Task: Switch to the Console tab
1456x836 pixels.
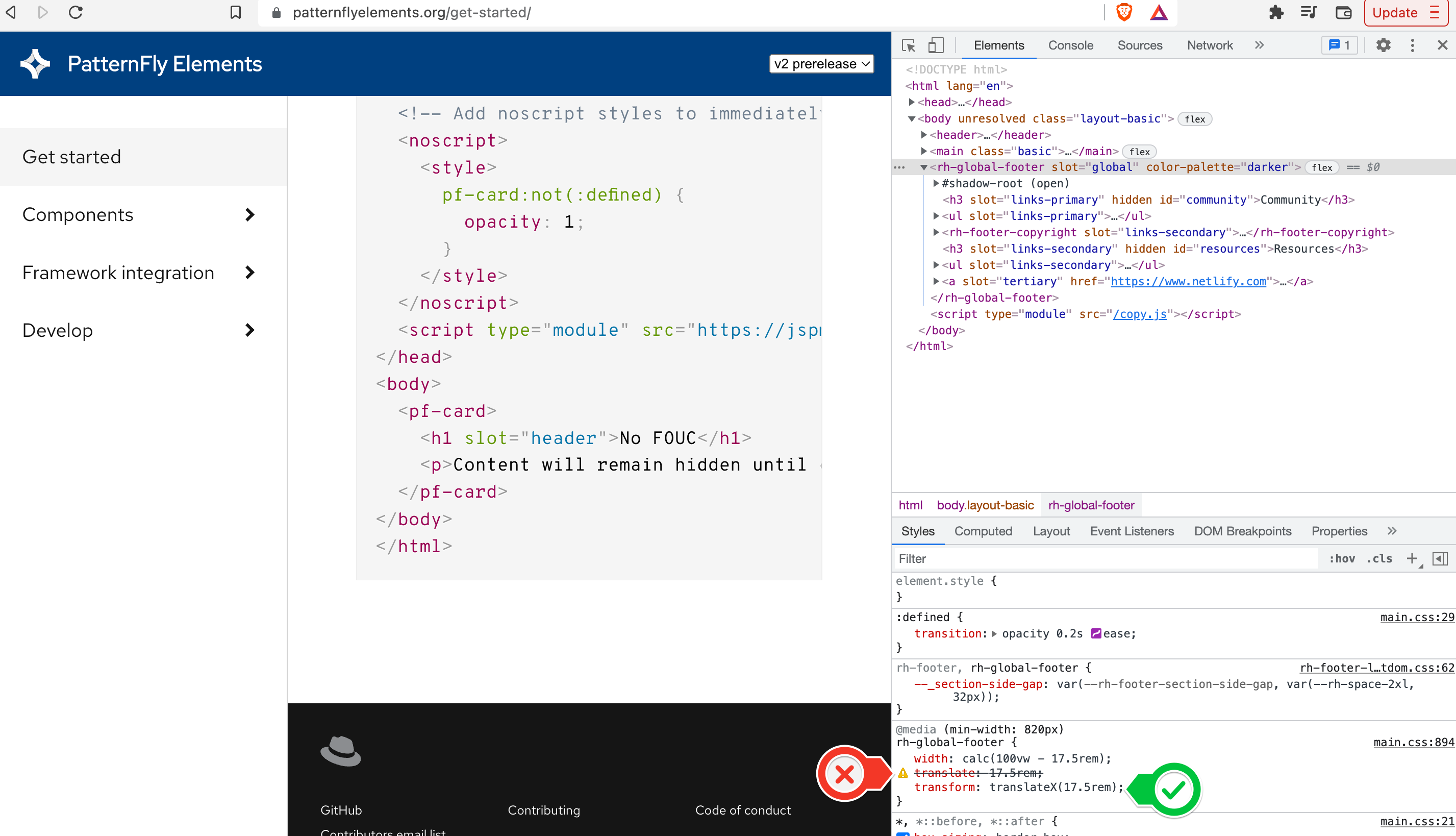Action: [1070, 45]
